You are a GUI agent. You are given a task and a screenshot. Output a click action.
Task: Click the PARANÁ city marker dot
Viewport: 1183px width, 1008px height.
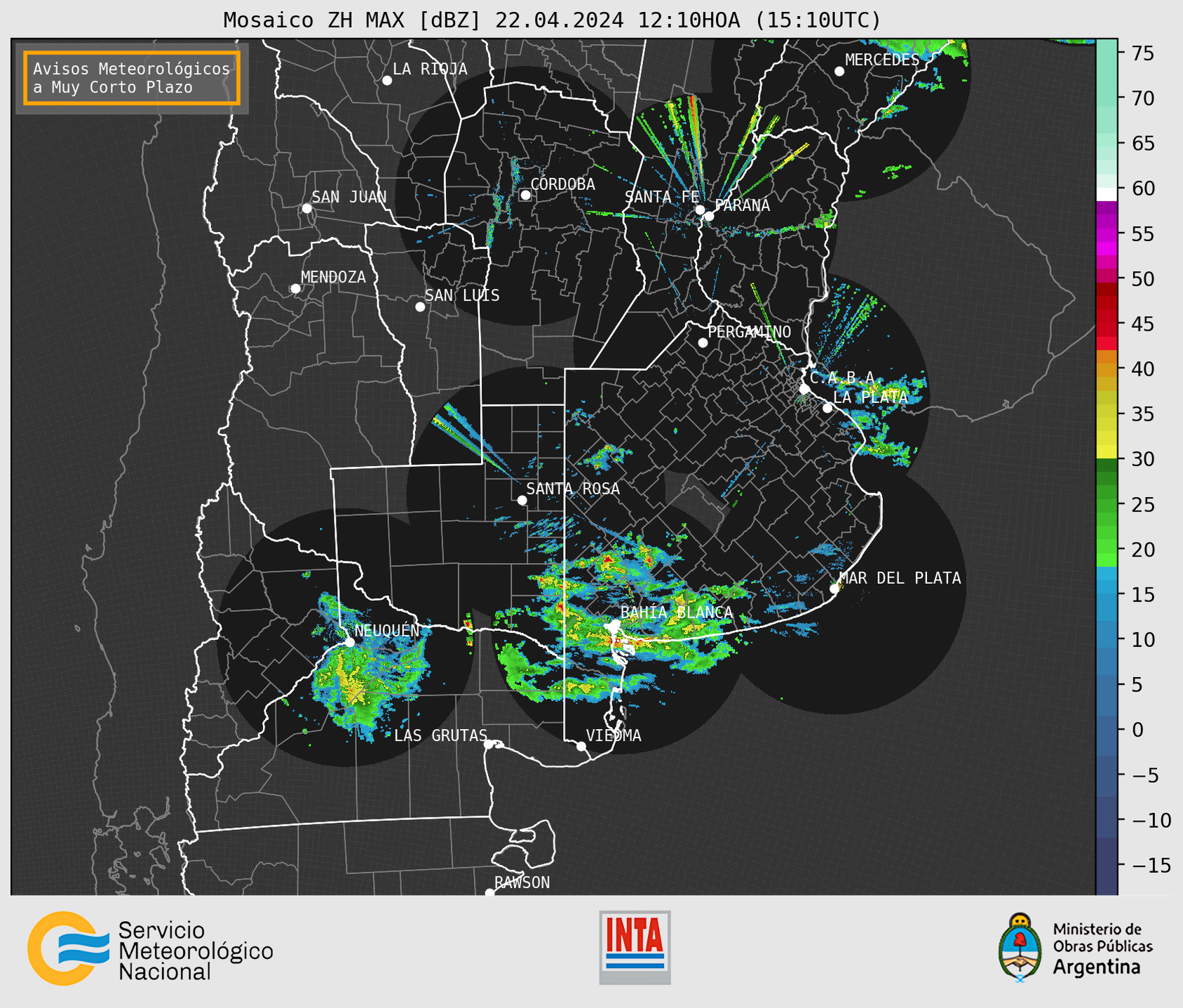tap(709, 216)
